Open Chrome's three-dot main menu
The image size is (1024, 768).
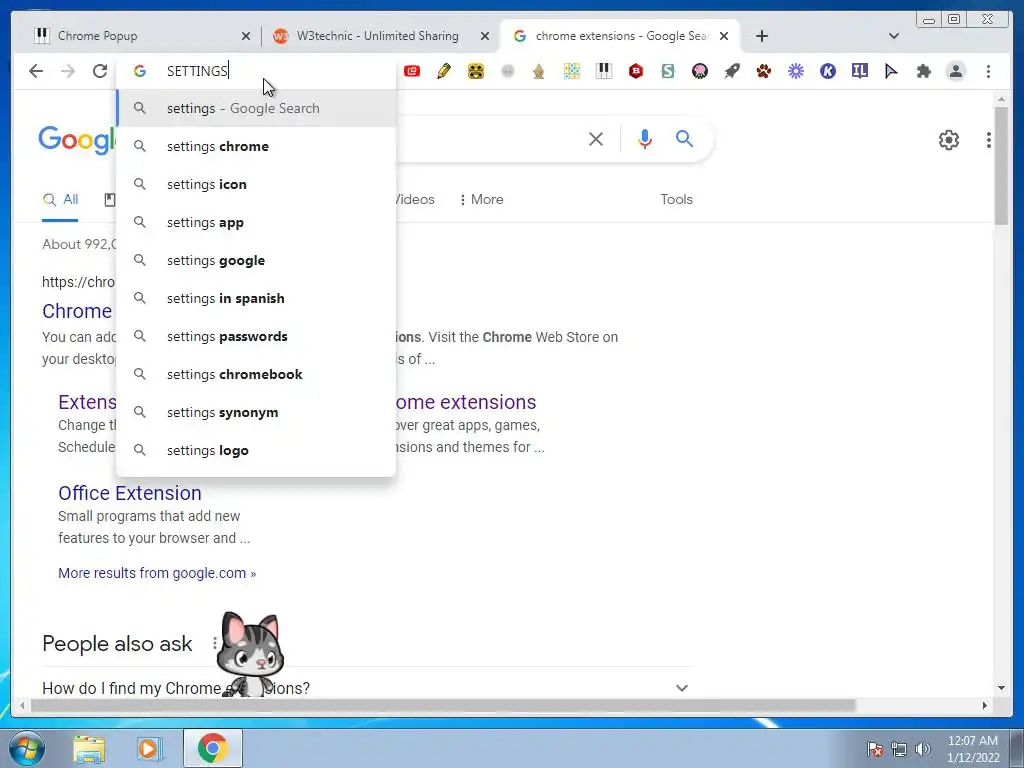tap(988, 71)
